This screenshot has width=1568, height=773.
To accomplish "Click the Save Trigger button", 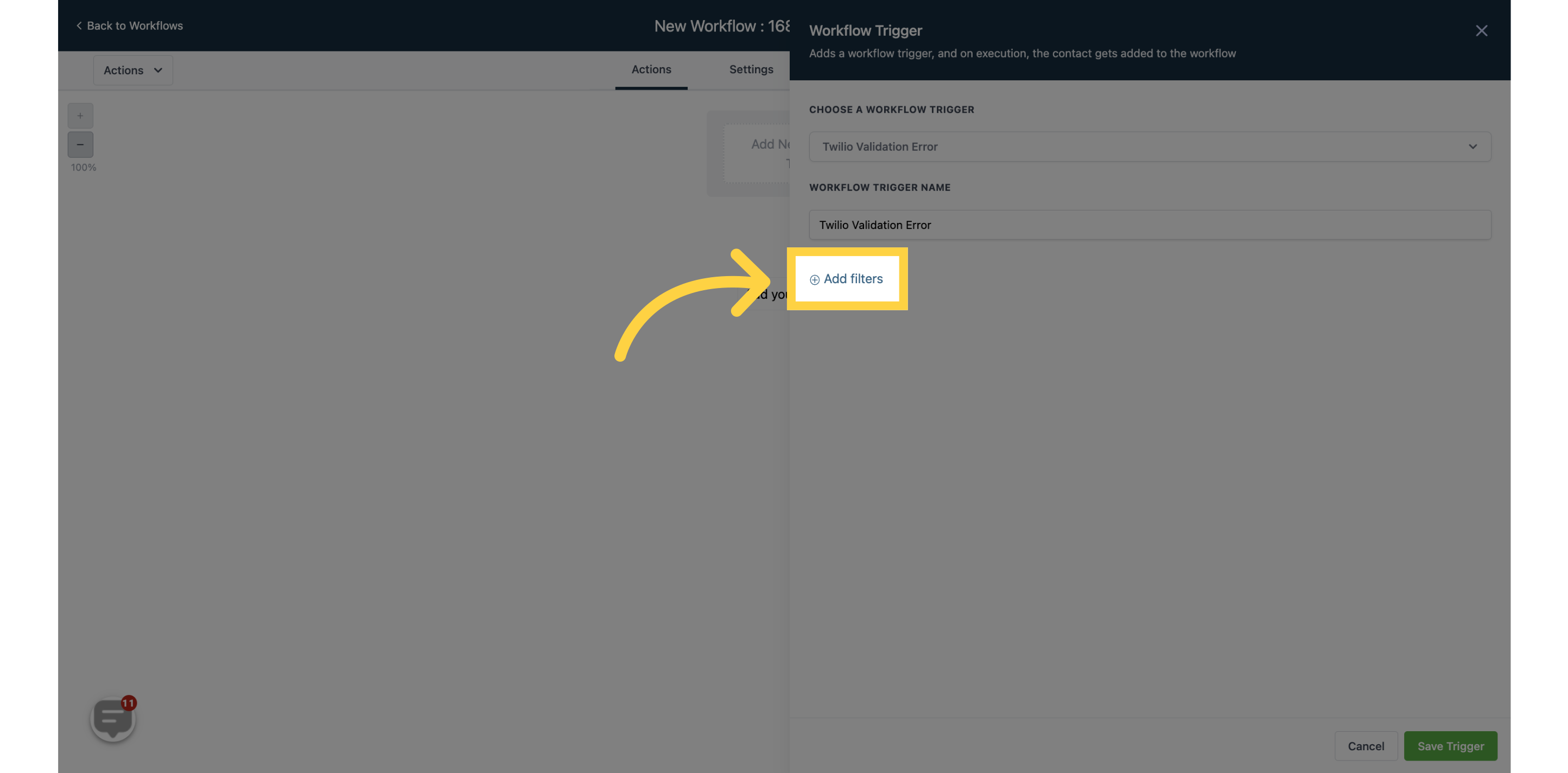I will point(1451,745).
